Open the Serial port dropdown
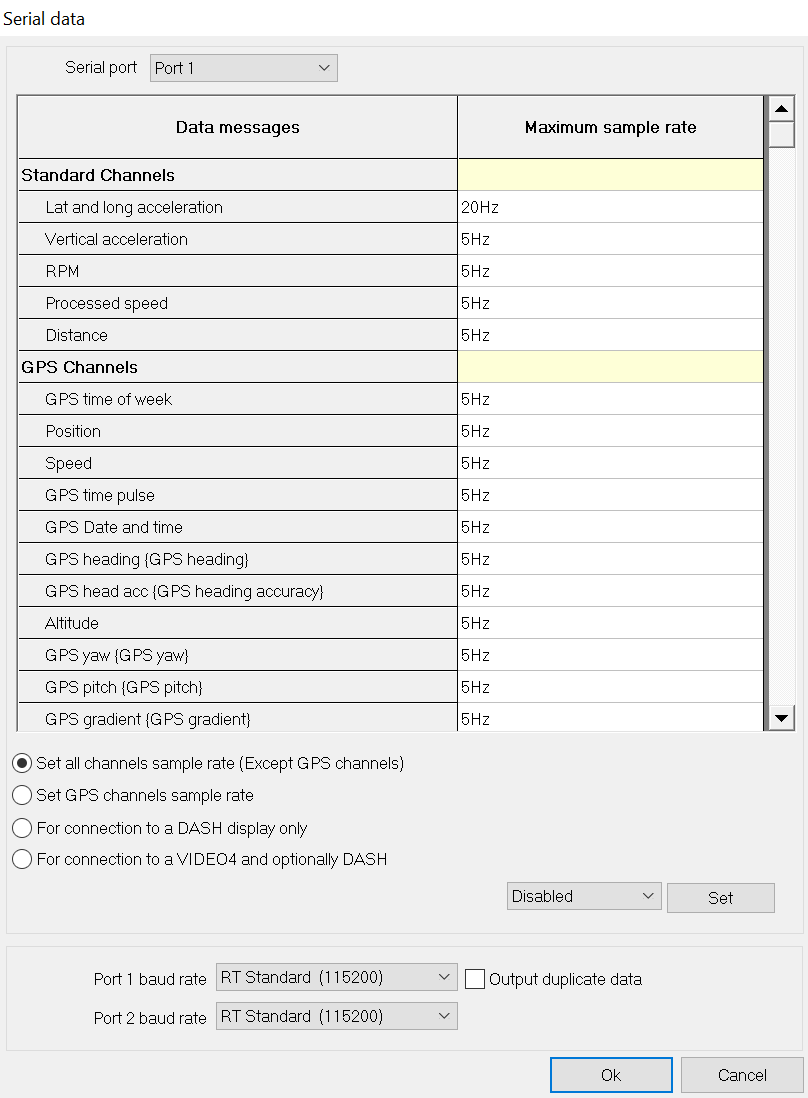The height and width of the screenshot is (1098, 808). [x=244, y=68]
